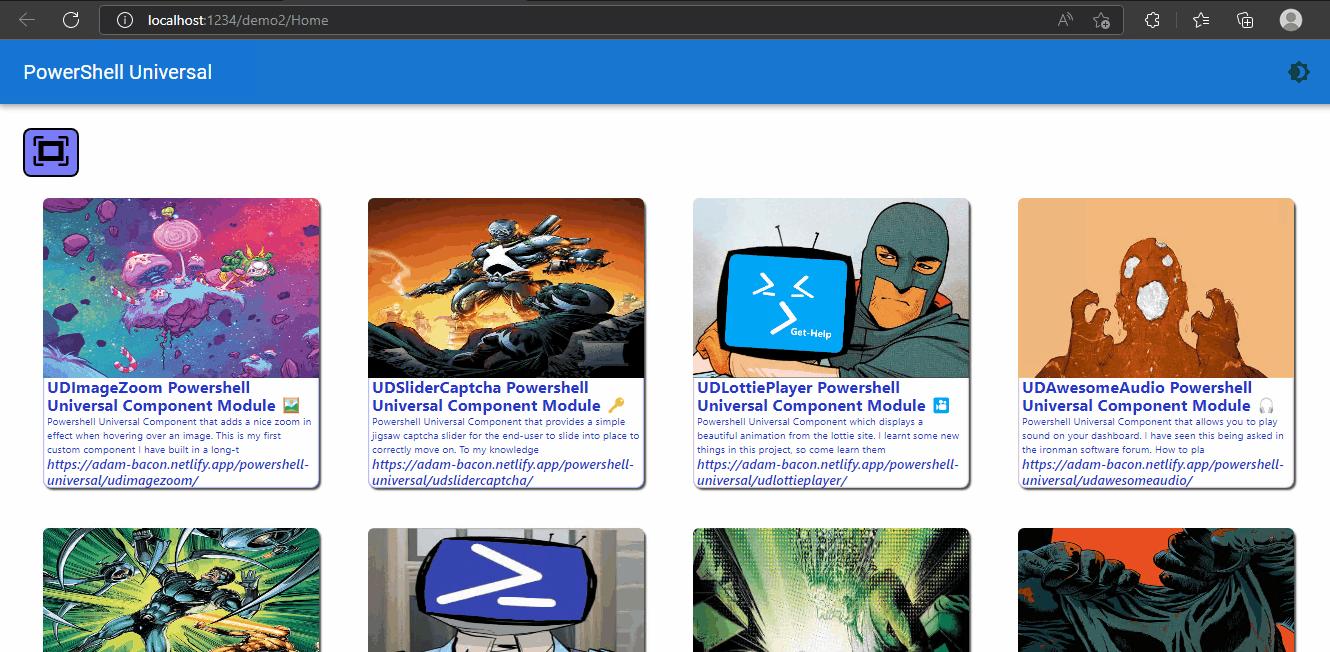Click the UDAwesomeAudio description about playing sound
Image resolution: width=1330 pixels, height=652 pixels.
1153,436
